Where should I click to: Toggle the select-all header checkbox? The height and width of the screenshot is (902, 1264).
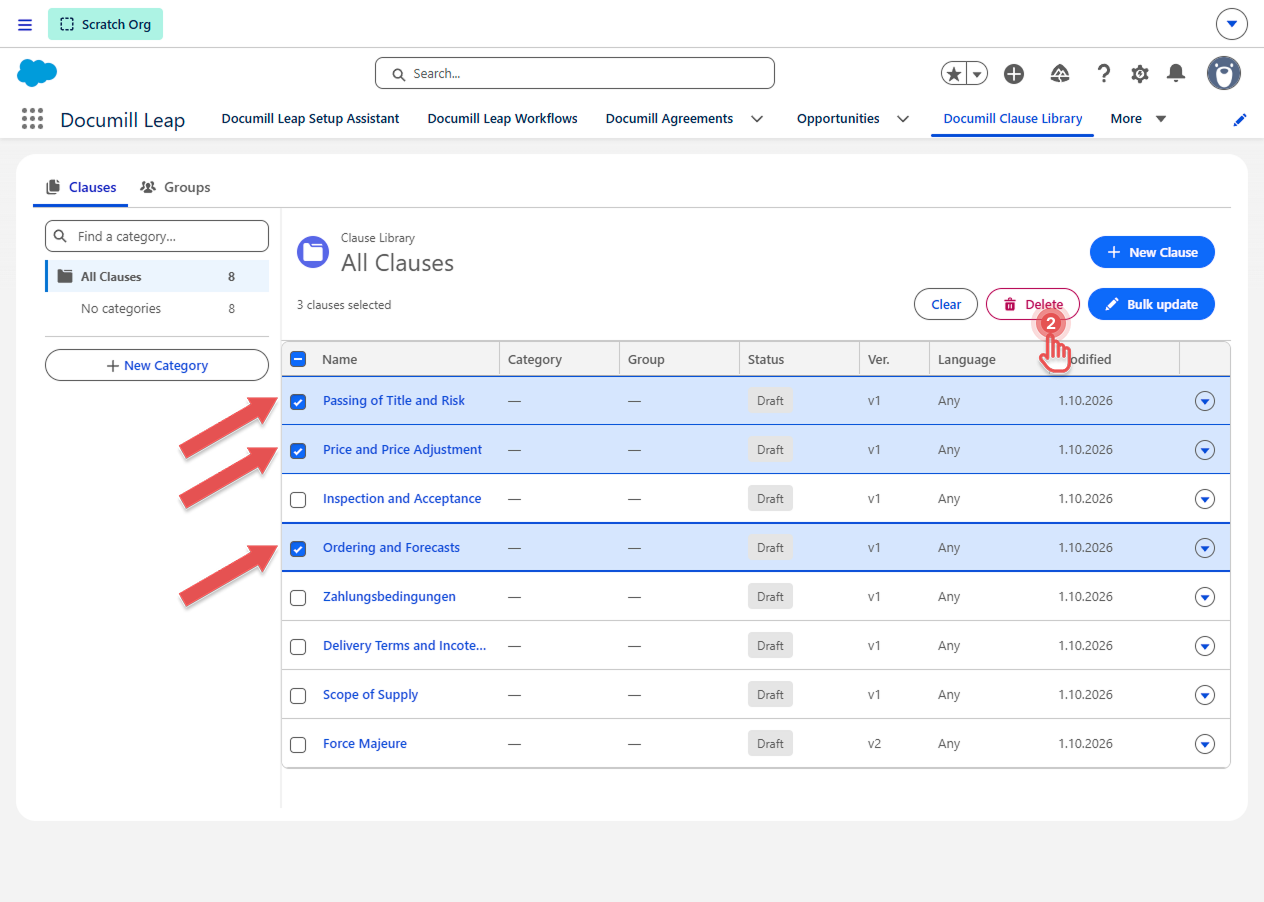pyautogui.click(x=298, y=359)
